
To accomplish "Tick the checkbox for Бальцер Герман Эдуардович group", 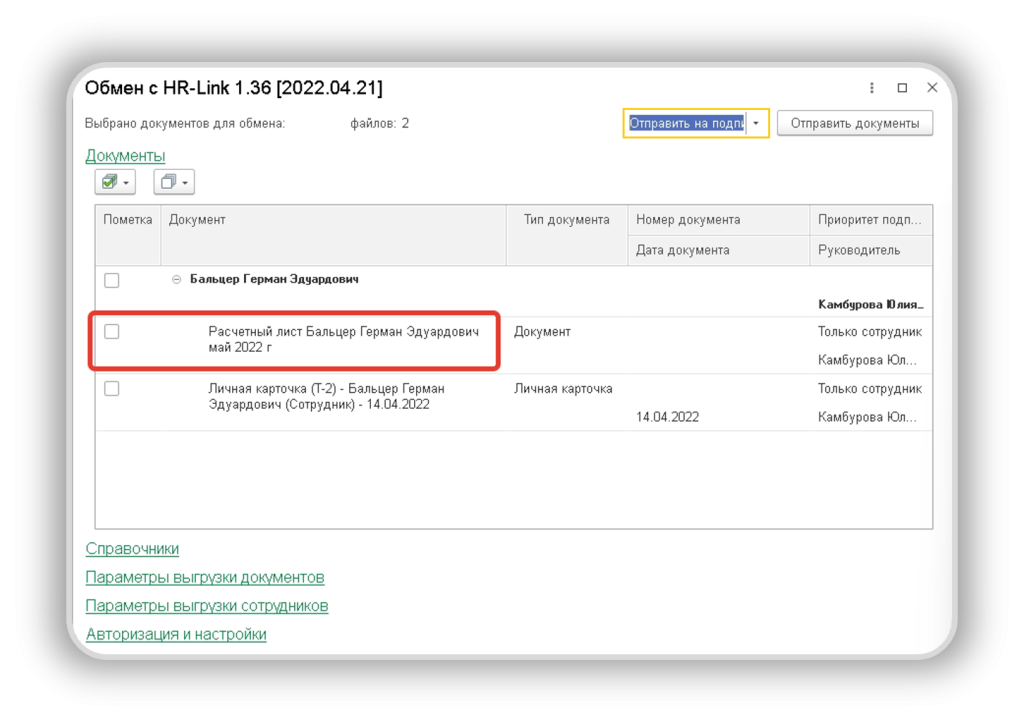I will (x=112, y=280).
